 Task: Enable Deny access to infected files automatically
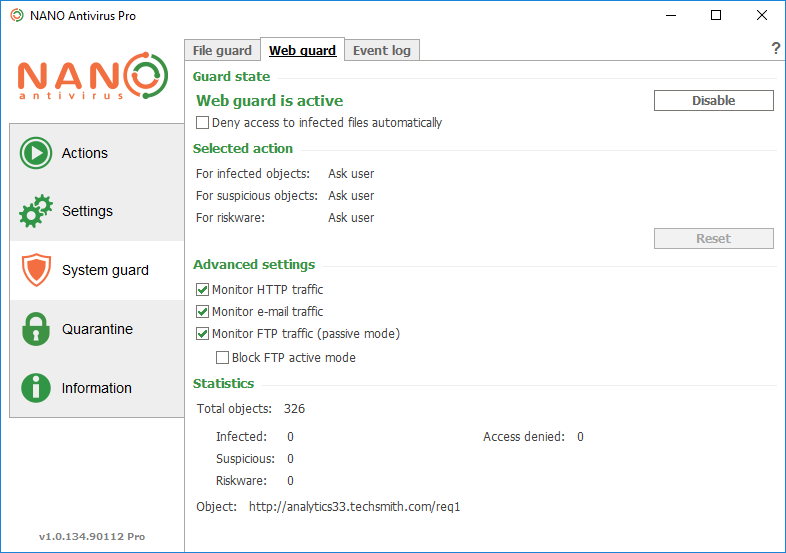point(203,122)
